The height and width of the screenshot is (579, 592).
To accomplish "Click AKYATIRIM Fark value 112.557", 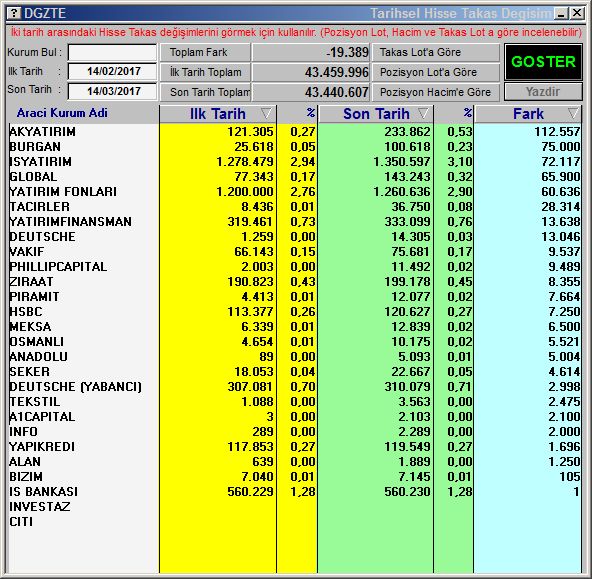I will coord(557,132).
